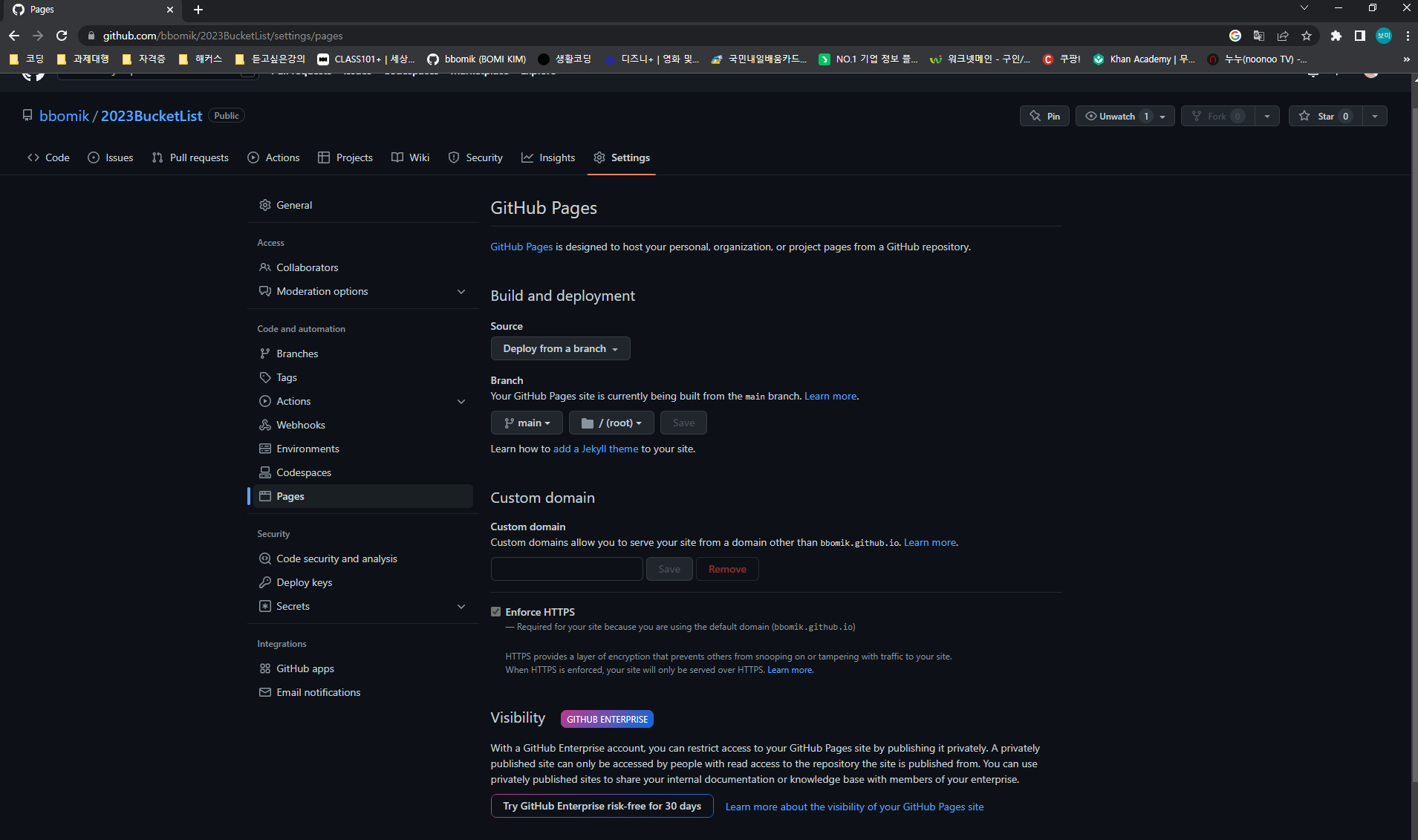Viewport: 1418px width, 840px height.
Task: Open the Deploy from a branch dropdown
Action: (560, 348)
